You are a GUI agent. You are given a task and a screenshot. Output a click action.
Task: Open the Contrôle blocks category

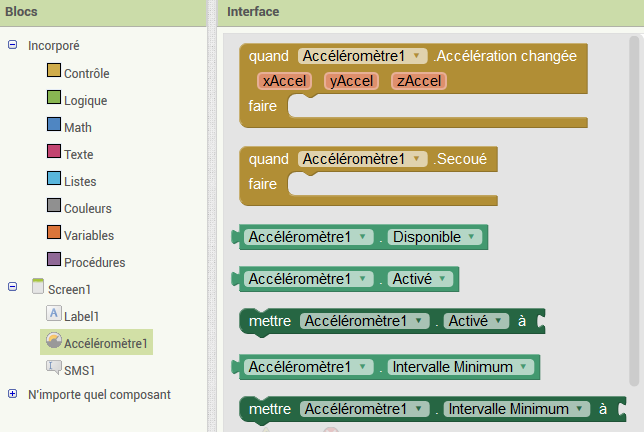click(78, 73)
